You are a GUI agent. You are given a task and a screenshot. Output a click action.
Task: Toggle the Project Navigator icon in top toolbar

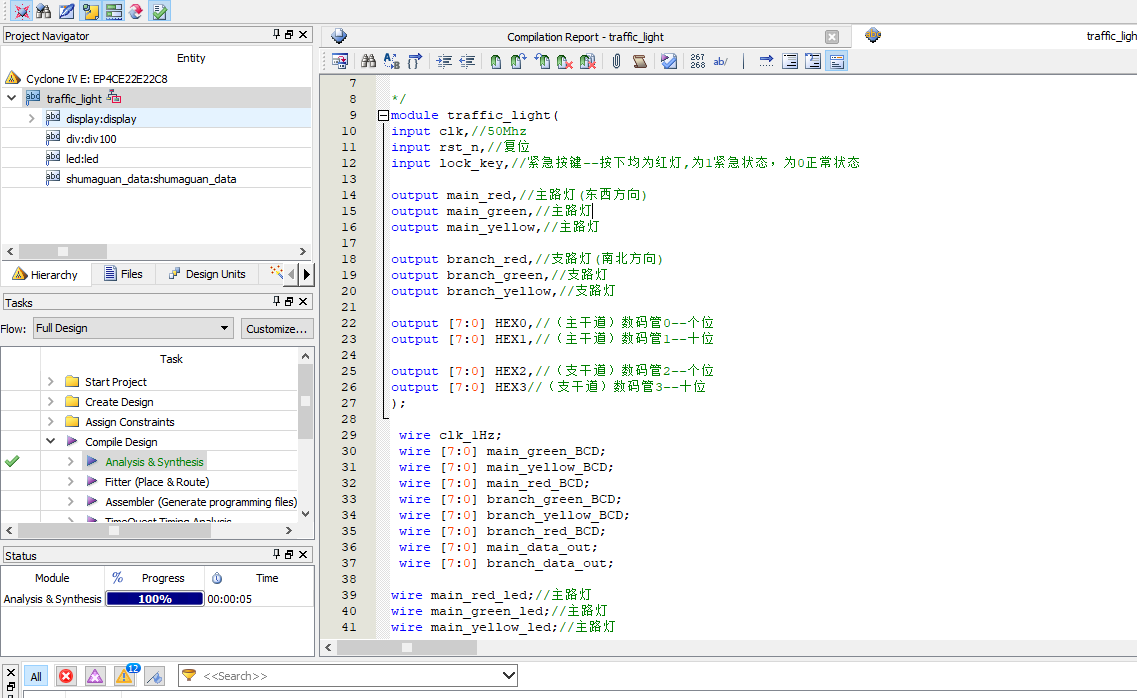tap(91, 11)
